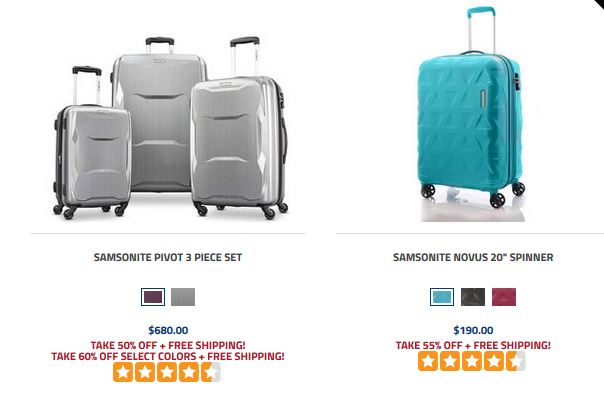Click third star of Pivot set rating
Viewport: 604px width, 413px height.
tap(167, 372)
